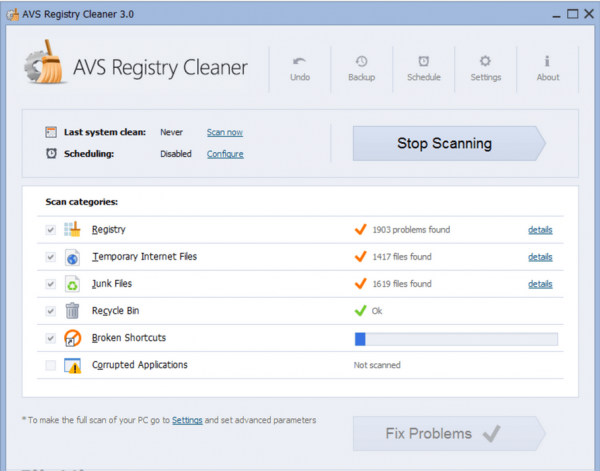Click the Scan now link
The width and height of the screenshot is (600, 471).
tap(224, 132)
